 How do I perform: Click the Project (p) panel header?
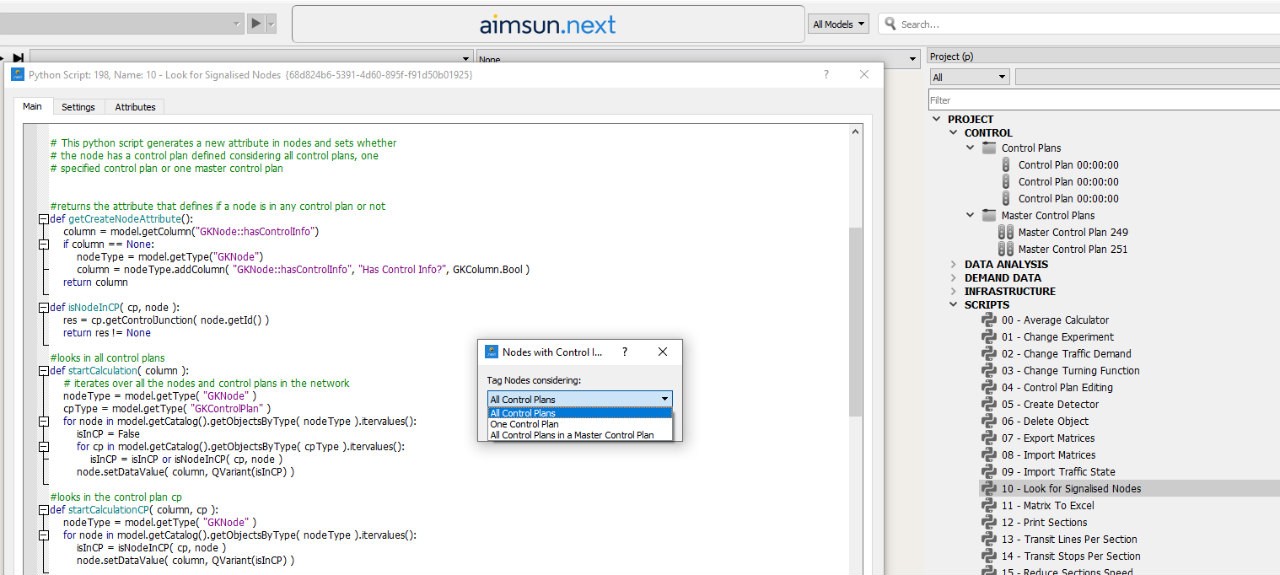pyautogui.click(x=1104, y=57)
